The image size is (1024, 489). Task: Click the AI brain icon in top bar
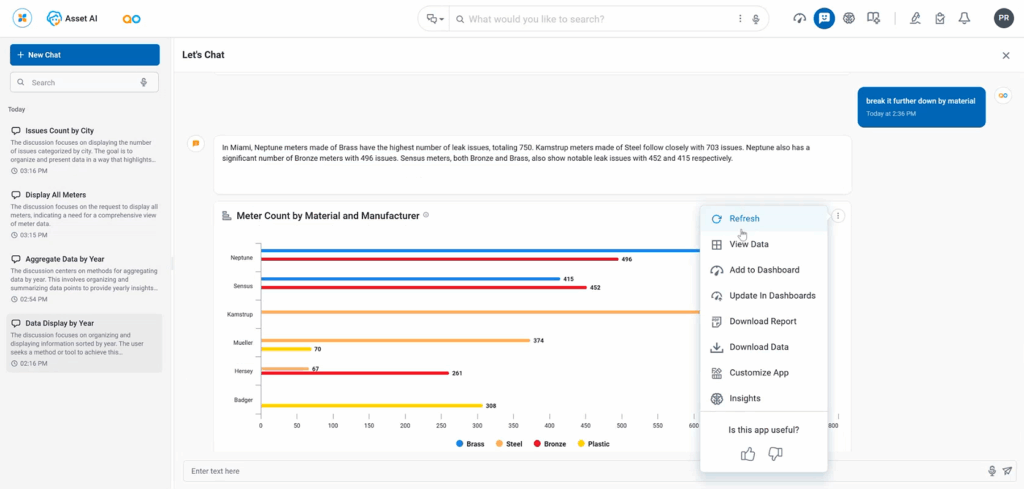(849, 19)
